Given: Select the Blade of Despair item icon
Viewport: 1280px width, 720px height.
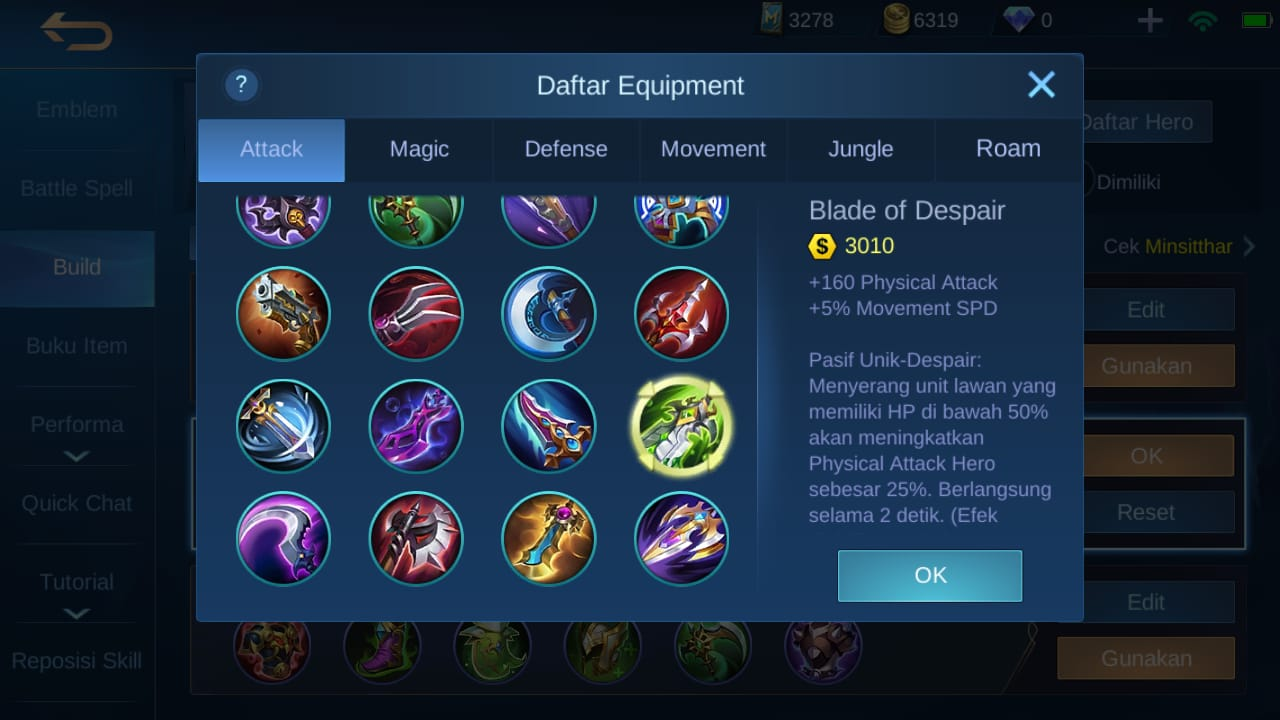Looking at the screenshot, I should [681, 426].
